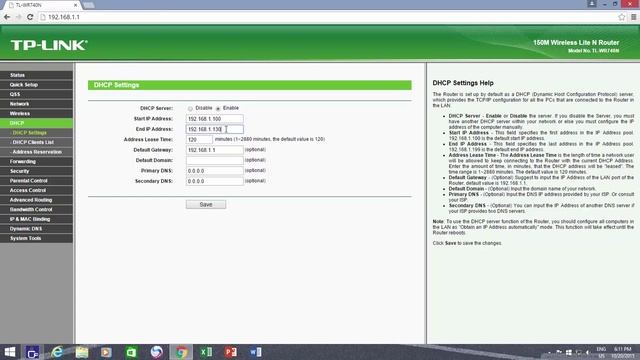Click the Primary DNS field
The width and height of the screenshot is (640, 360).
[x=215, y=171]
